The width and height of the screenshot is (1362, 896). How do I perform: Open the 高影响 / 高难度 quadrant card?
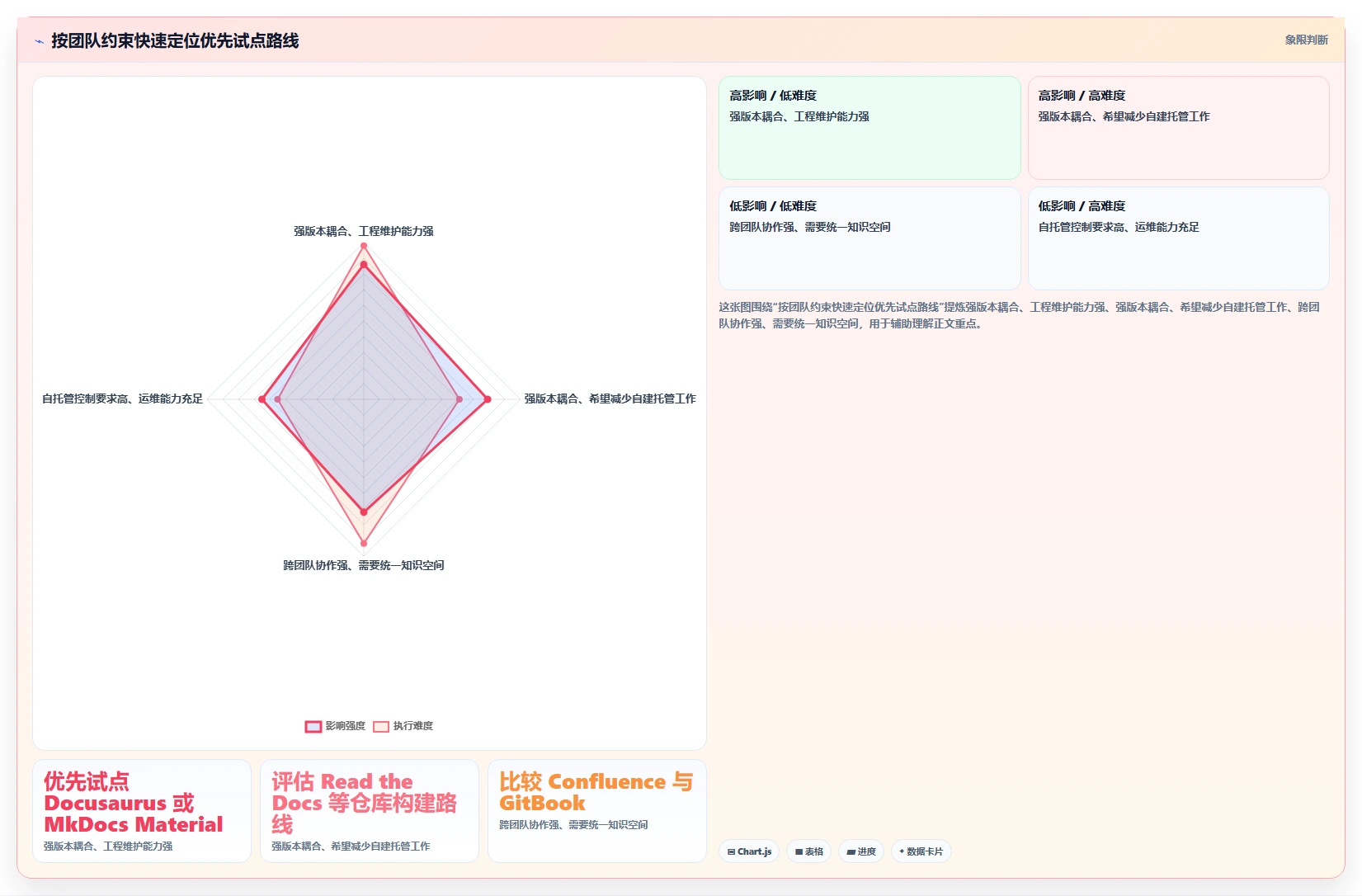(1178, 128)
